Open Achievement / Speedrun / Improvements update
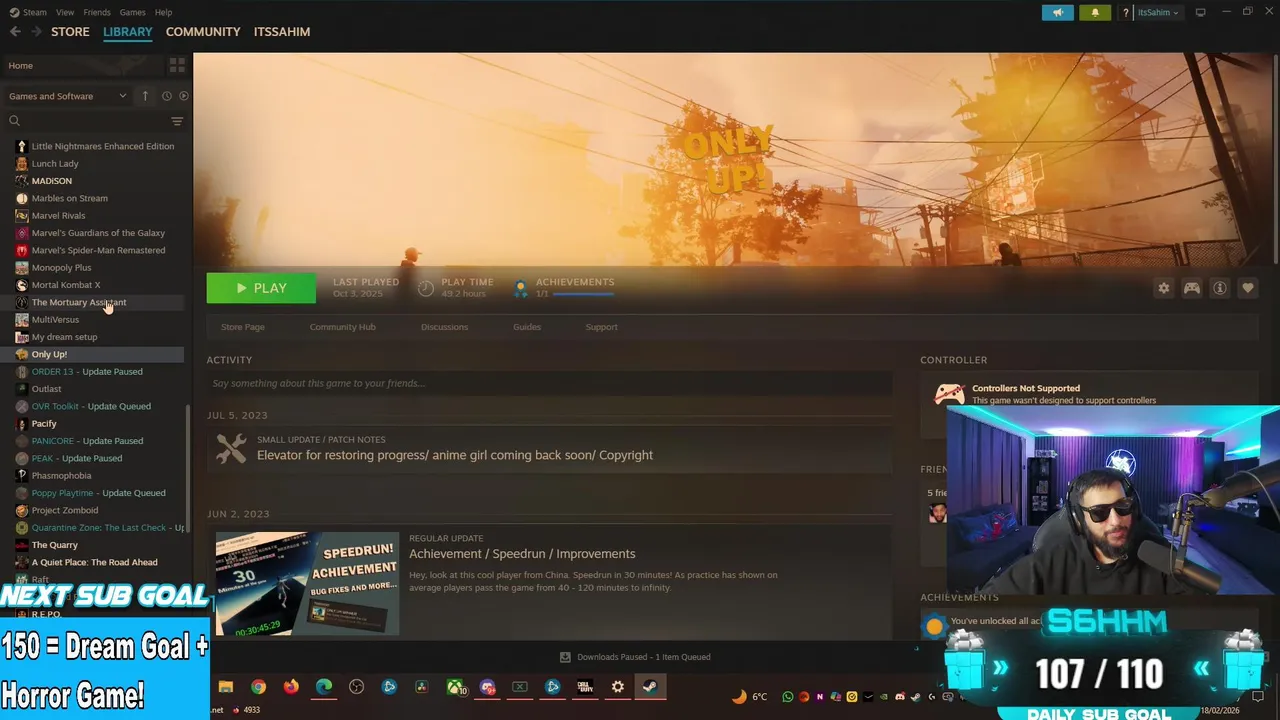This screenshot has height=720, width=1280. (522, 554)
